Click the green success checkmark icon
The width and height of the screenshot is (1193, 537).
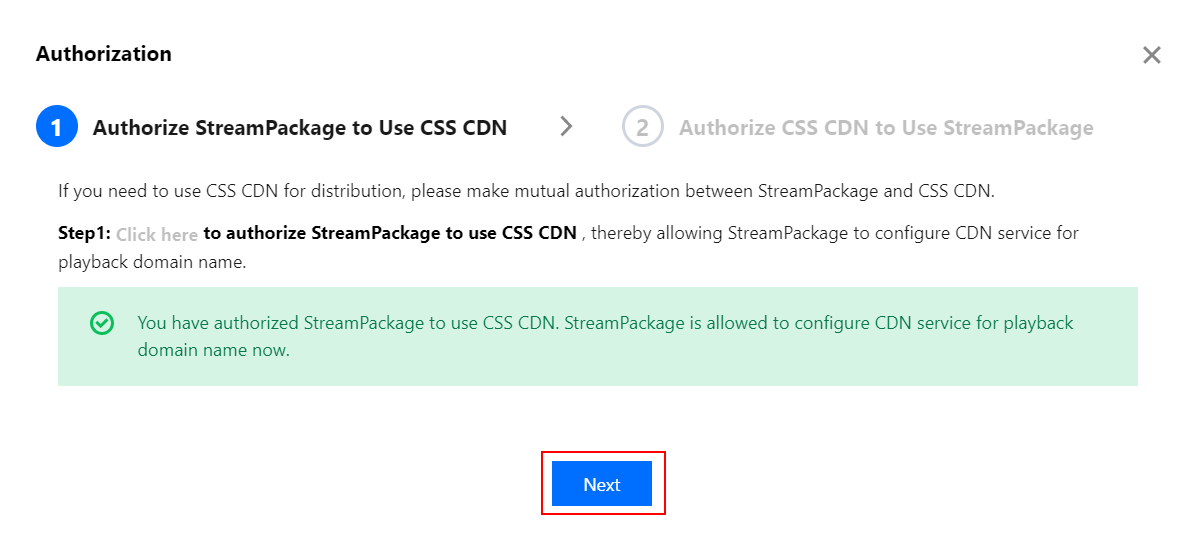point(102,323)
